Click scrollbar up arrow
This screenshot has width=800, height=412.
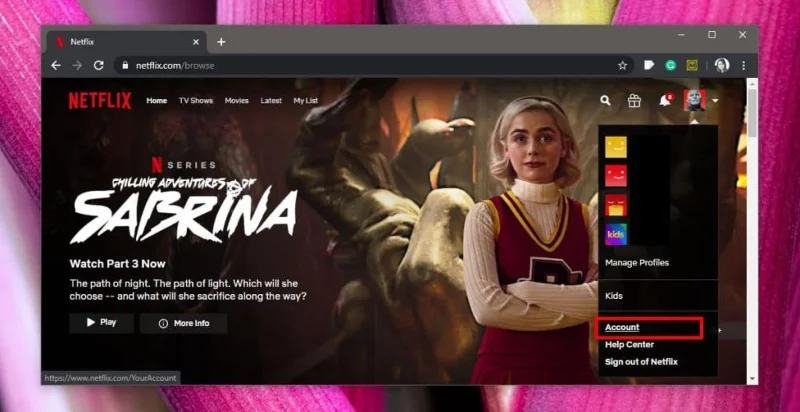(x=752, y=83)
